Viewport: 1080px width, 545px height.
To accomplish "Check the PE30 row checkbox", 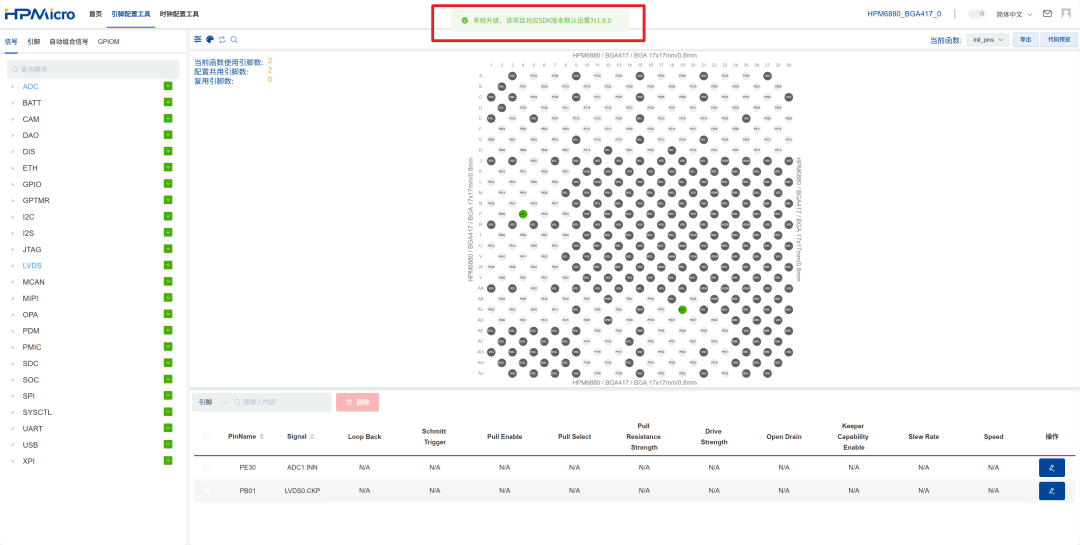I will coord(207,468).
